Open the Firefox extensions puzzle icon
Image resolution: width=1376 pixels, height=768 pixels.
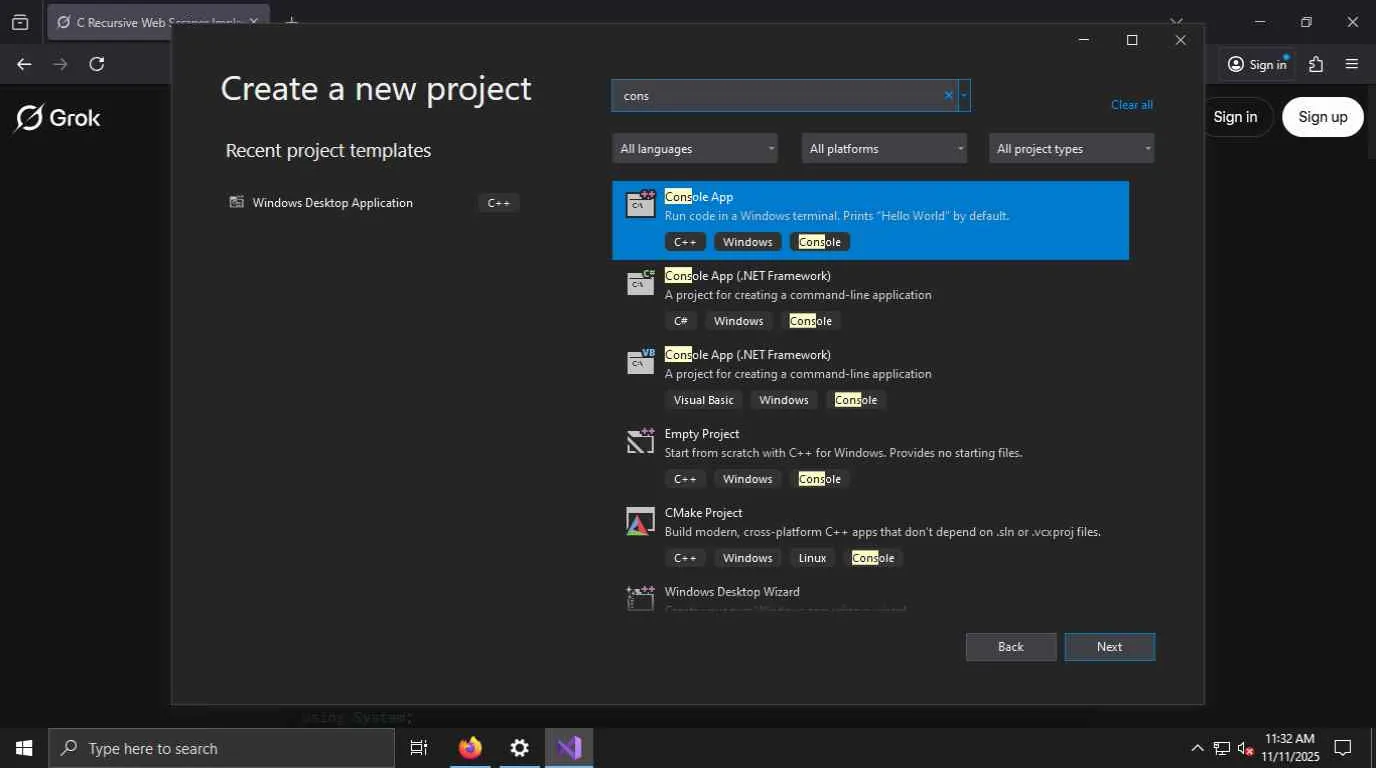coord(1316,64)
